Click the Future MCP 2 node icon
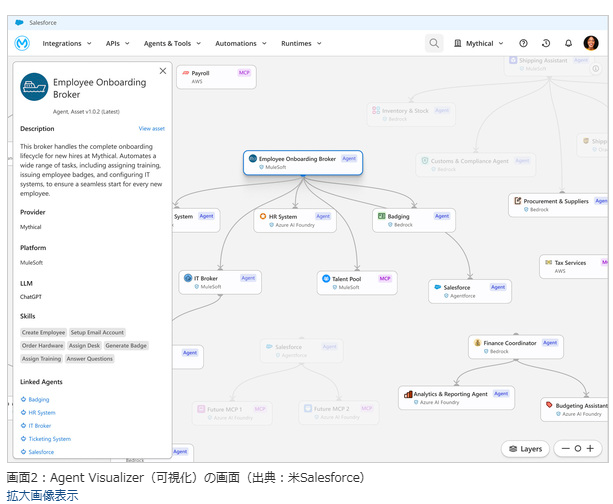Image resolution: width=613 pixels, height=504 pixels. pyautogui.click(x=308, y=408)
